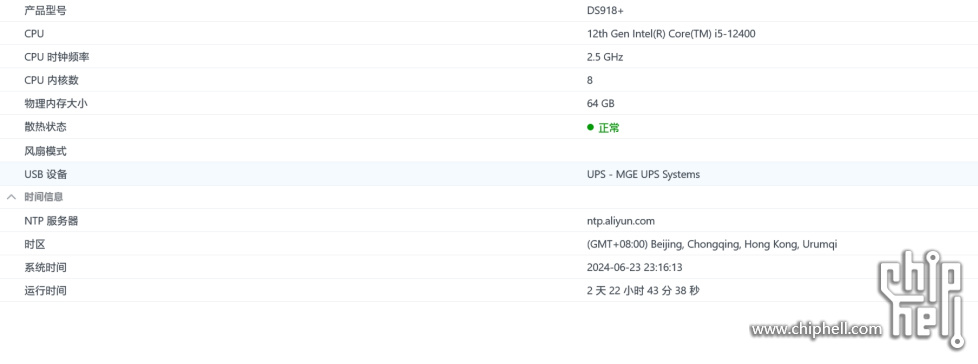The image size is (978, 364).
Task: Click the NTP 服务器 label
Action: 51,221
